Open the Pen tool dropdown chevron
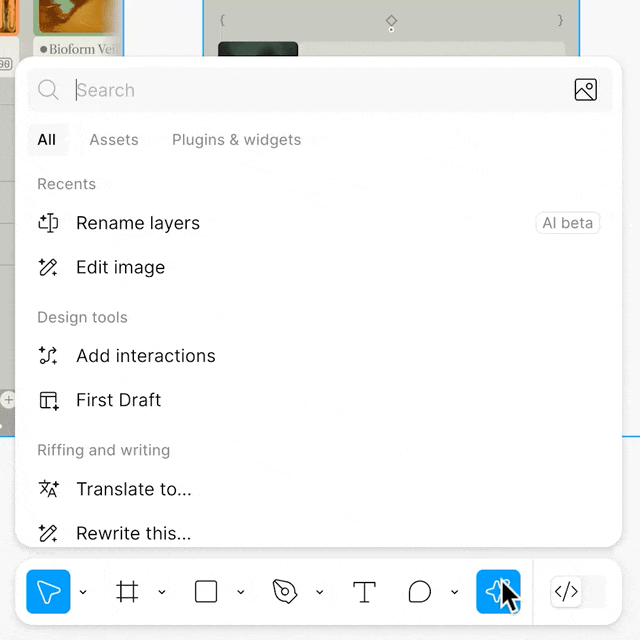Image resolution: width=640 pixels, height=640 pixels. click(x=320, y=592)
